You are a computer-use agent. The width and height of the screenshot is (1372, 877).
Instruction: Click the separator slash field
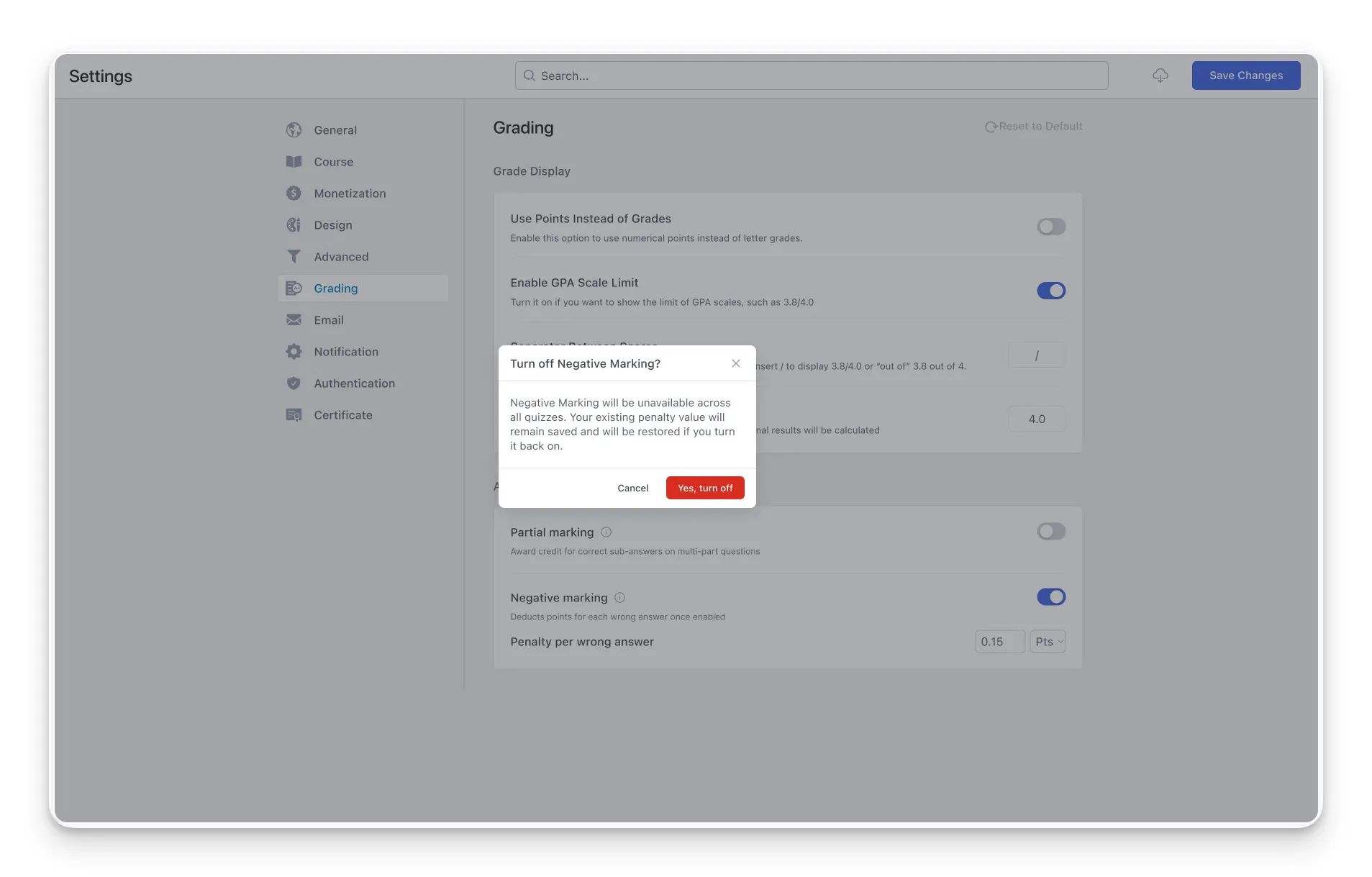pyautogui.click(x=1037, y=355)
